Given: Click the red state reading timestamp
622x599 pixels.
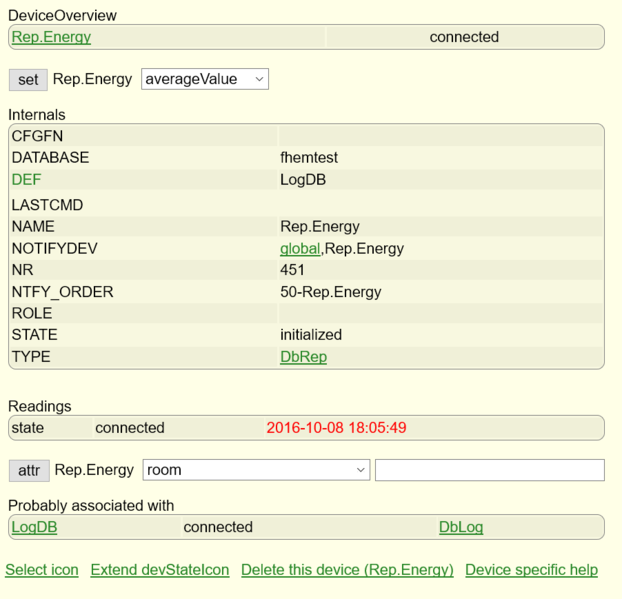Looking at the screenshot, I should 336,428.
